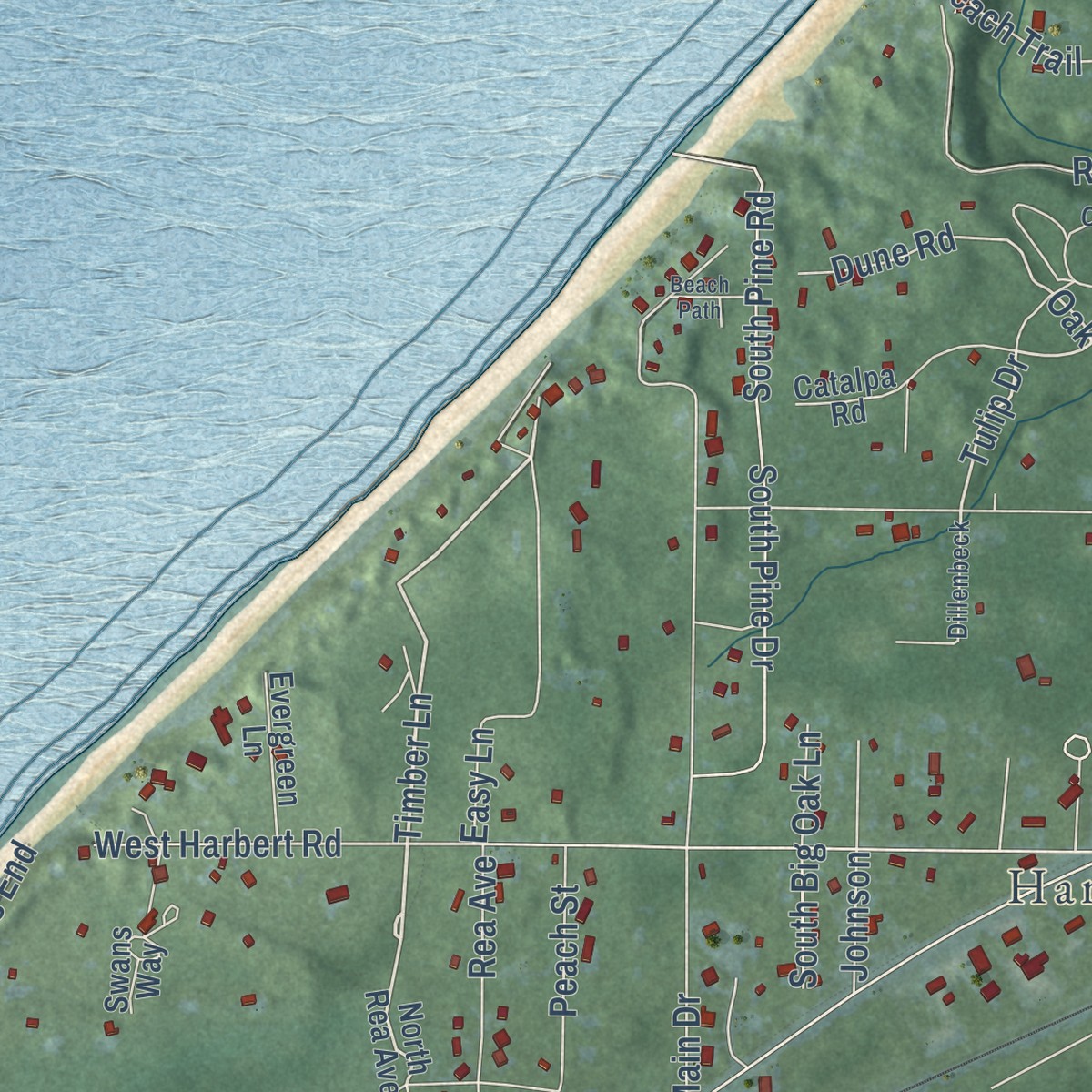
Task: Click the Beach Path label
Action: point(699,298)
